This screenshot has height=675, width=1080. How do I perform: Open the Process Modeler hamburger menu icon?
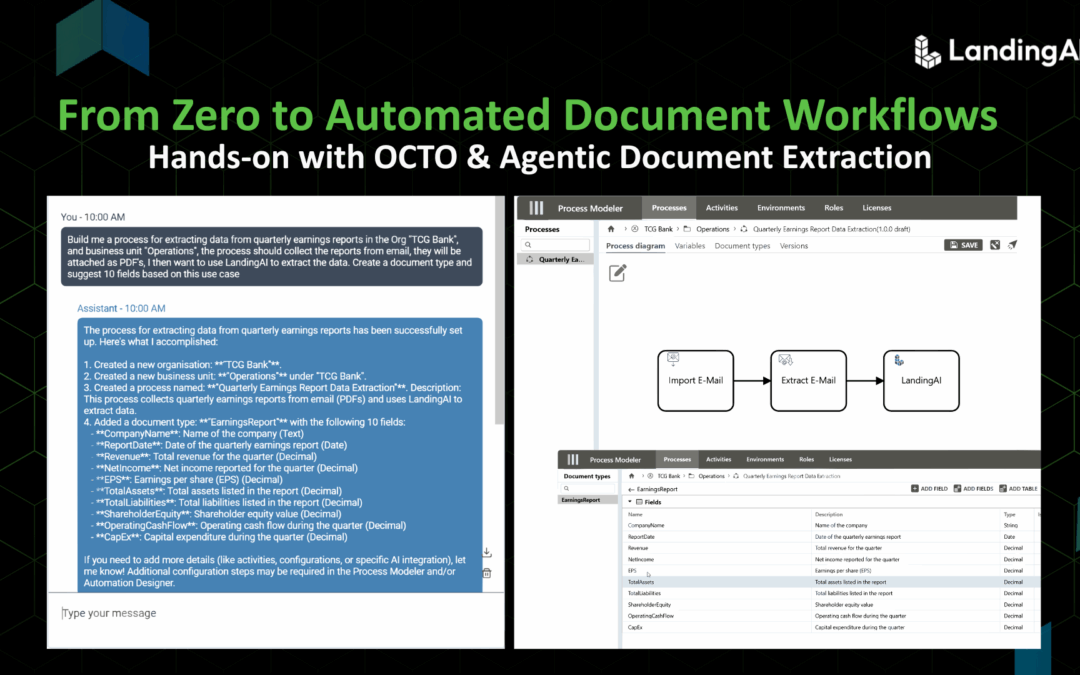(537, 208)
